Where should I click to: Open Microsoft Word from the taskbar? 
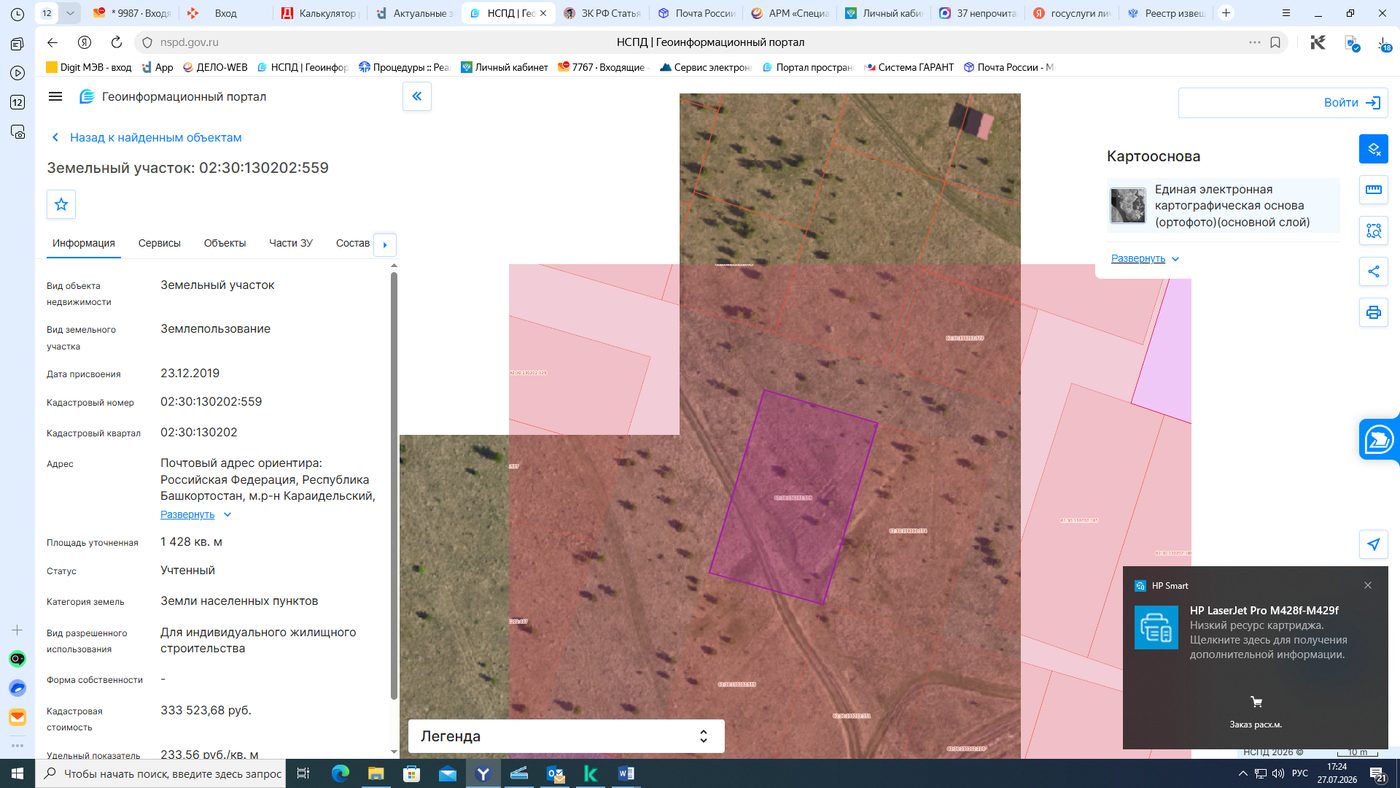pos(627,773)
